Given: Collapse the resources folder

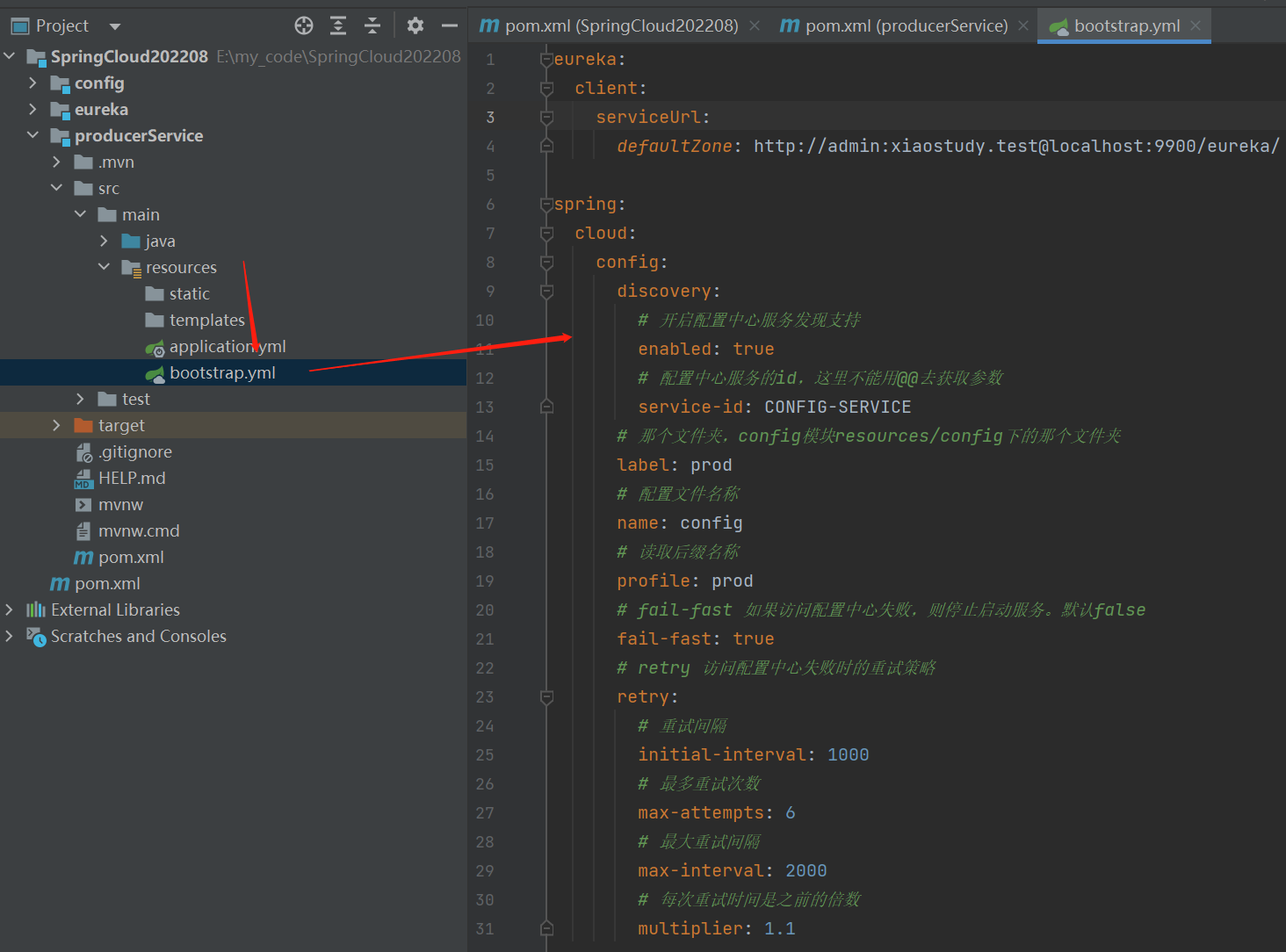Looking at the screenshot, I should click(x=105, y=267).
